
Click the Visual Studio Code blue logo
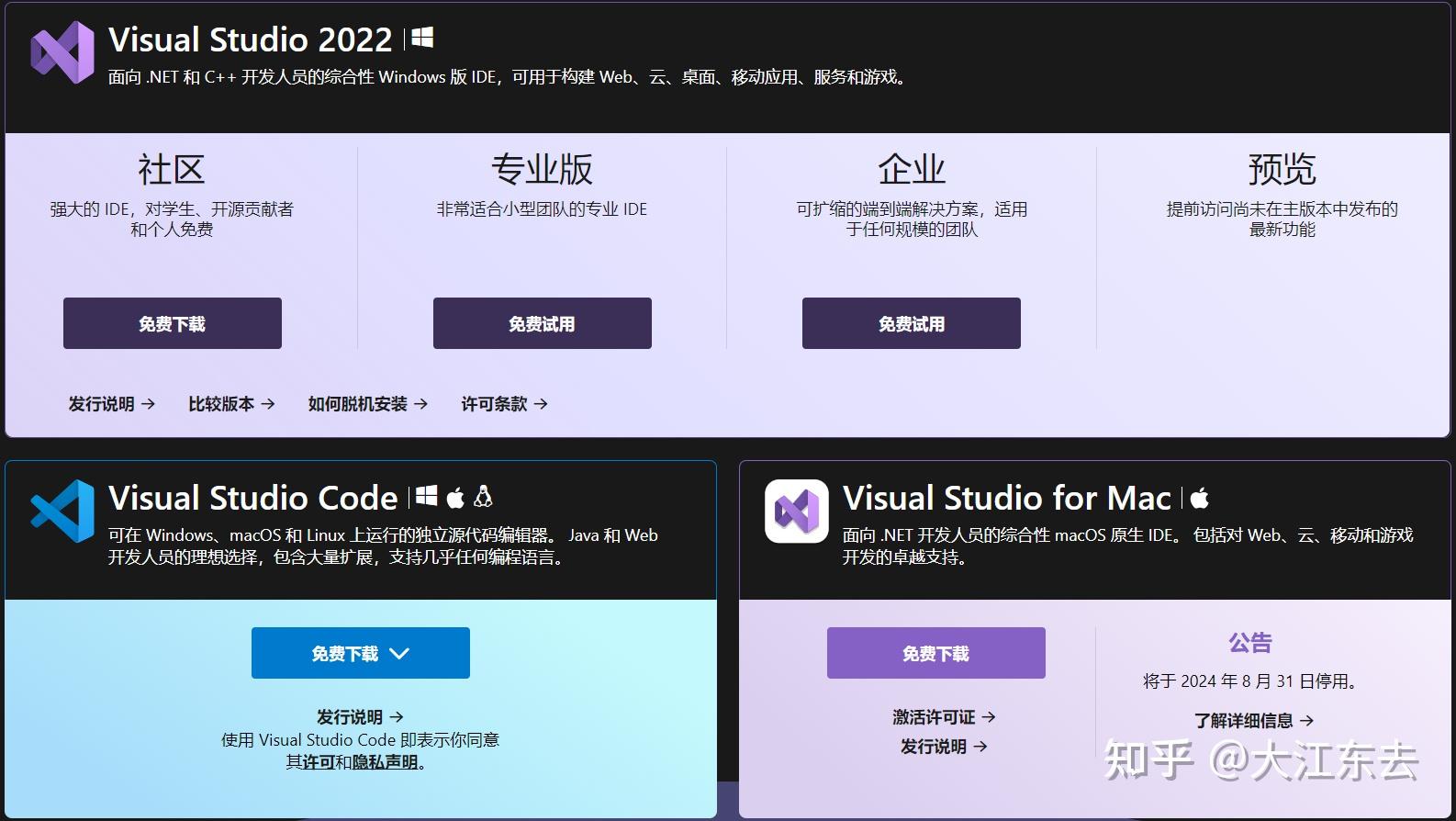[x=62, y=511]
